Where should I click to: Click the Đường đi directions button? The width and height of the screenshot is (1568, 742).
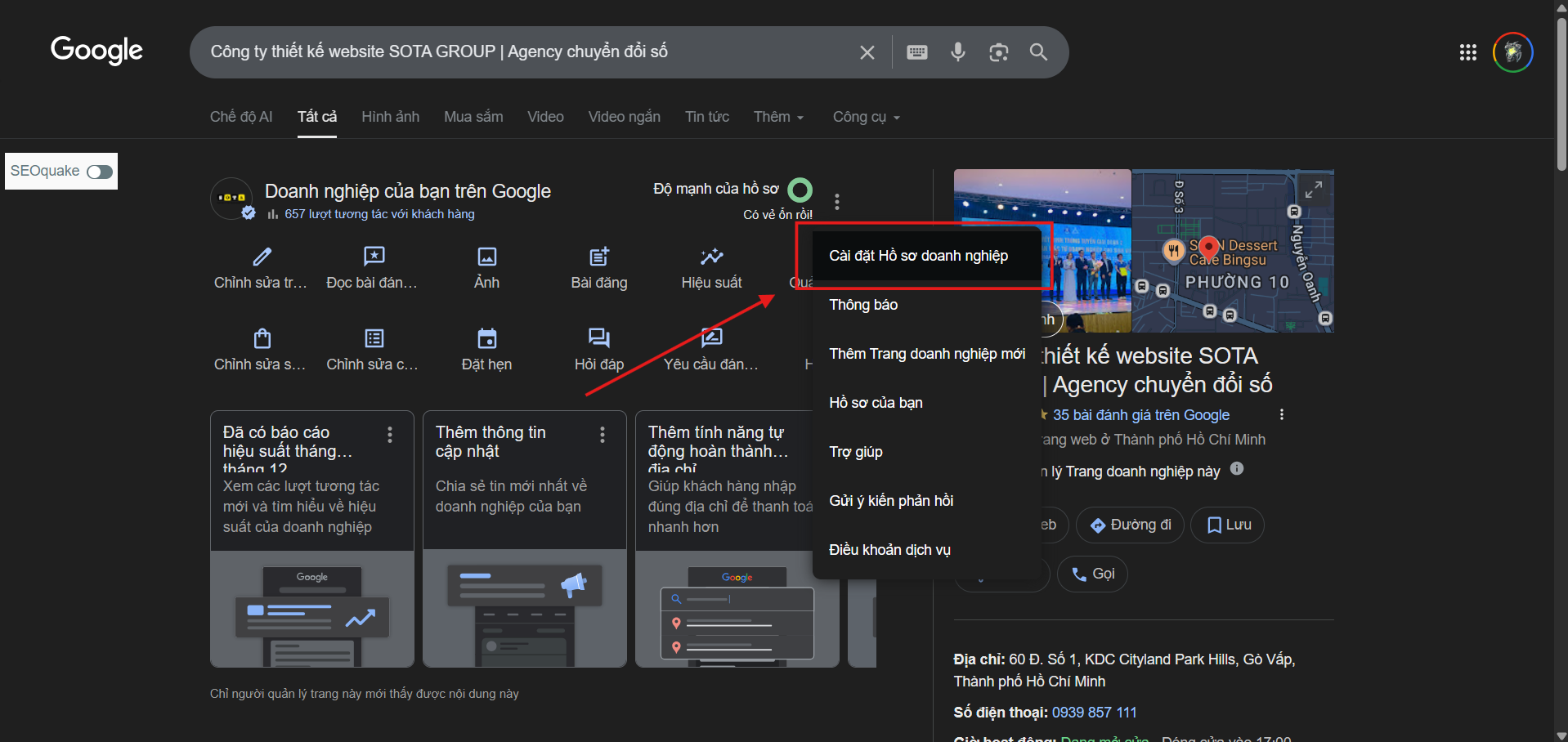pyautogui.click(x=1130, y=525)
